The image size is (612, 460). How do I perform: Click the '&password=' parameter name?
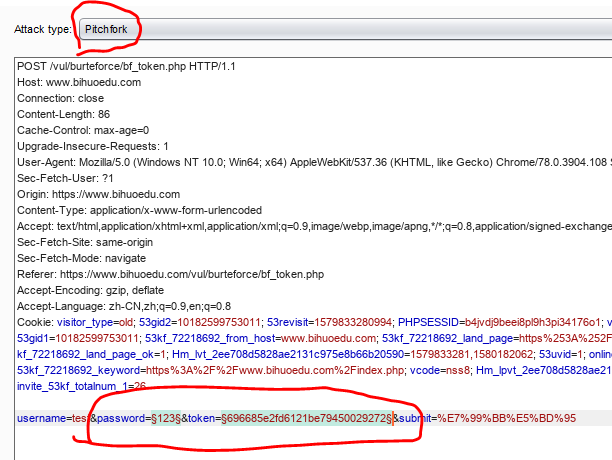(x=121, y=418)
